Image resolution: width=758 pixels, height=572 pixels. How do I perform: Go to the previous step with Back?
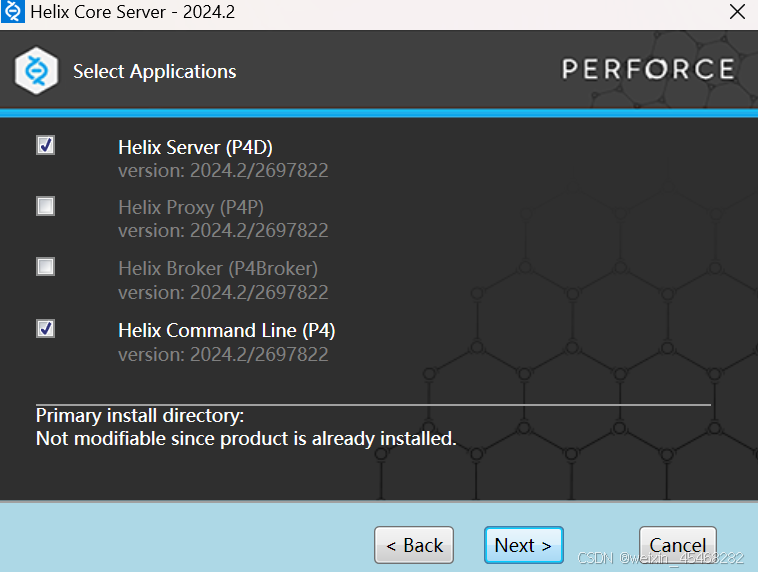[x=414, y=545]
